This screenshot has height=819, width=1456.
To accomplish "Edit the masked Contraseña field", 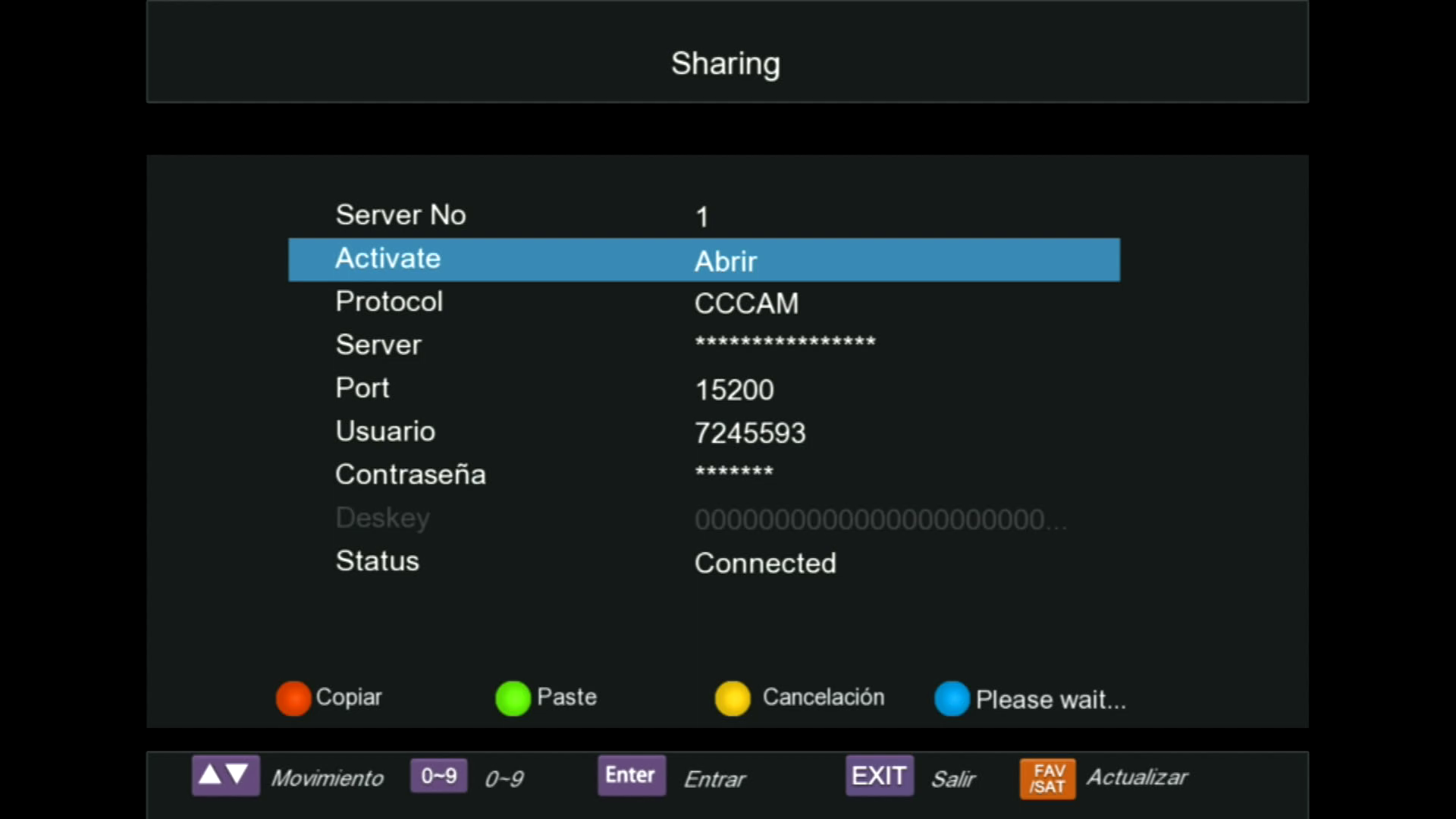I will [734, 472].
